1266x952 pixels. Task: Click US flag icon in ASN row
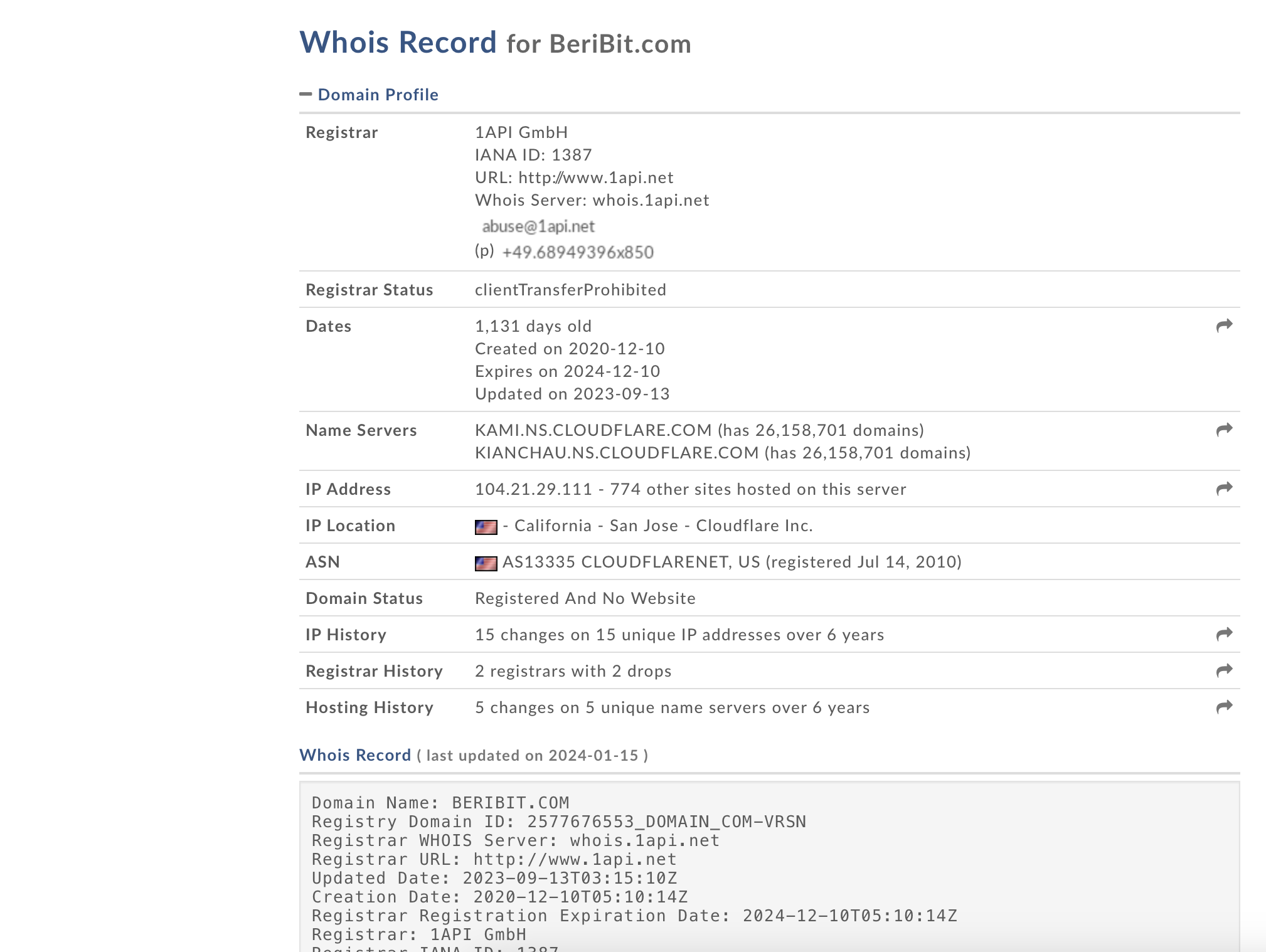[486, 563]
